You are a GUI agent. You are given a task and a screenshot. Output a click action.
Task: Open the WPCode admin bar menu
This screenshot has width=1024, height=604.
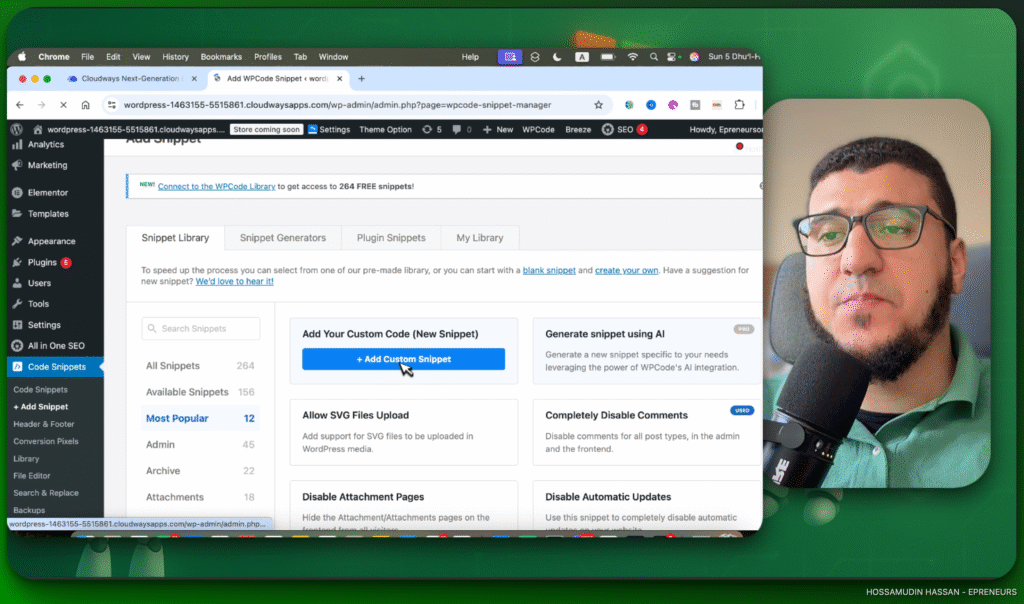[538, 129]
